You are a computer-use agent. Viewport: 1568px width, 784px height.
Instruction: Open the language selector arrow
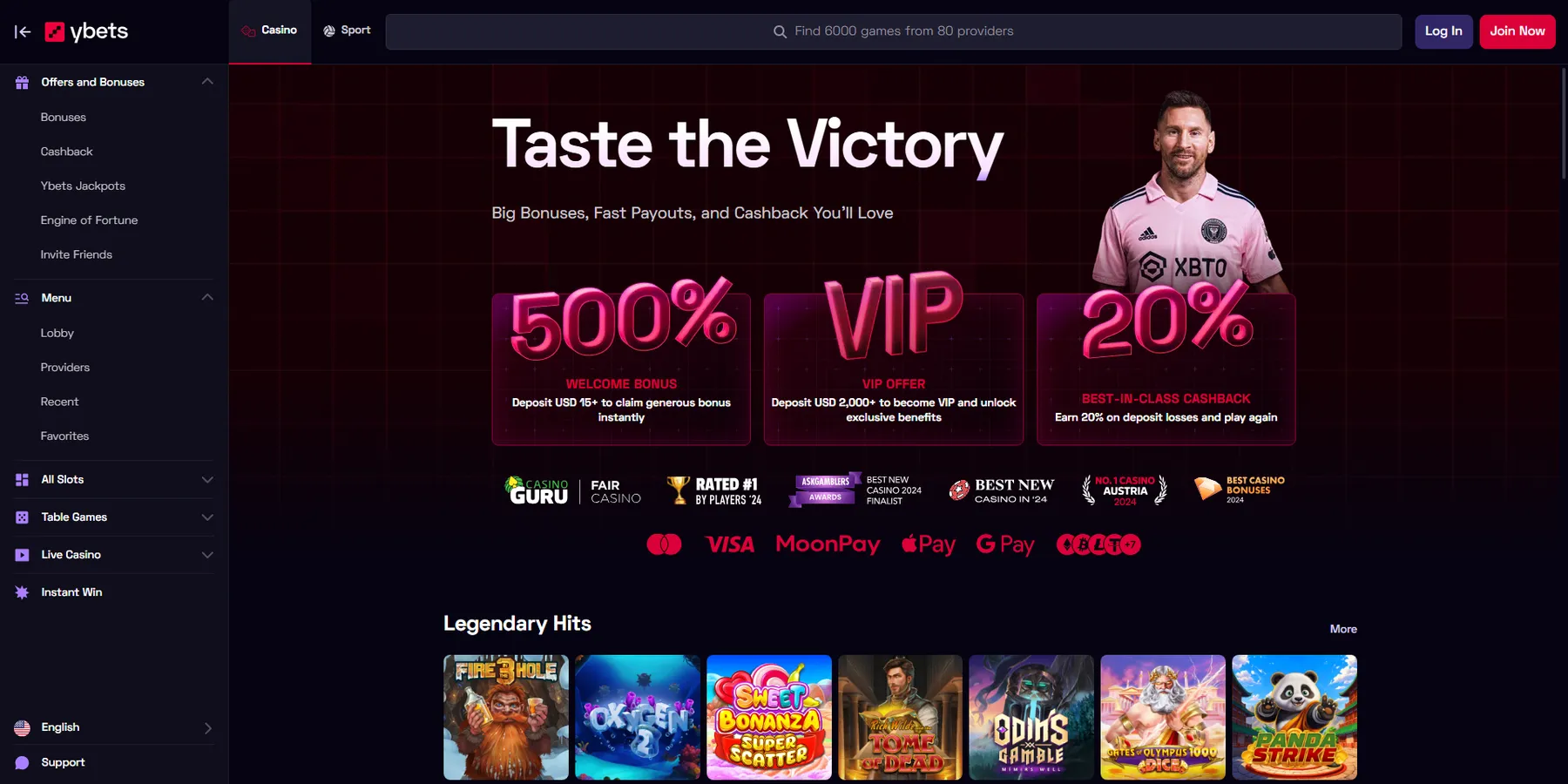pos(207,728)
